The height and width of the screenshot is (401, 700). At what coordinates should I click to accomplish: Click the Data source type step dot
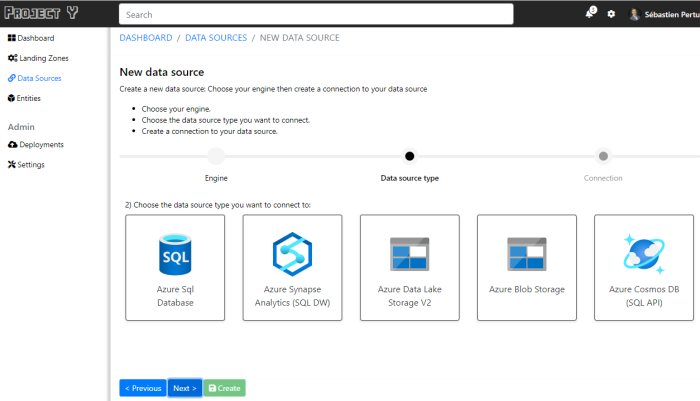pyautogui.click(x=409, y=156)
